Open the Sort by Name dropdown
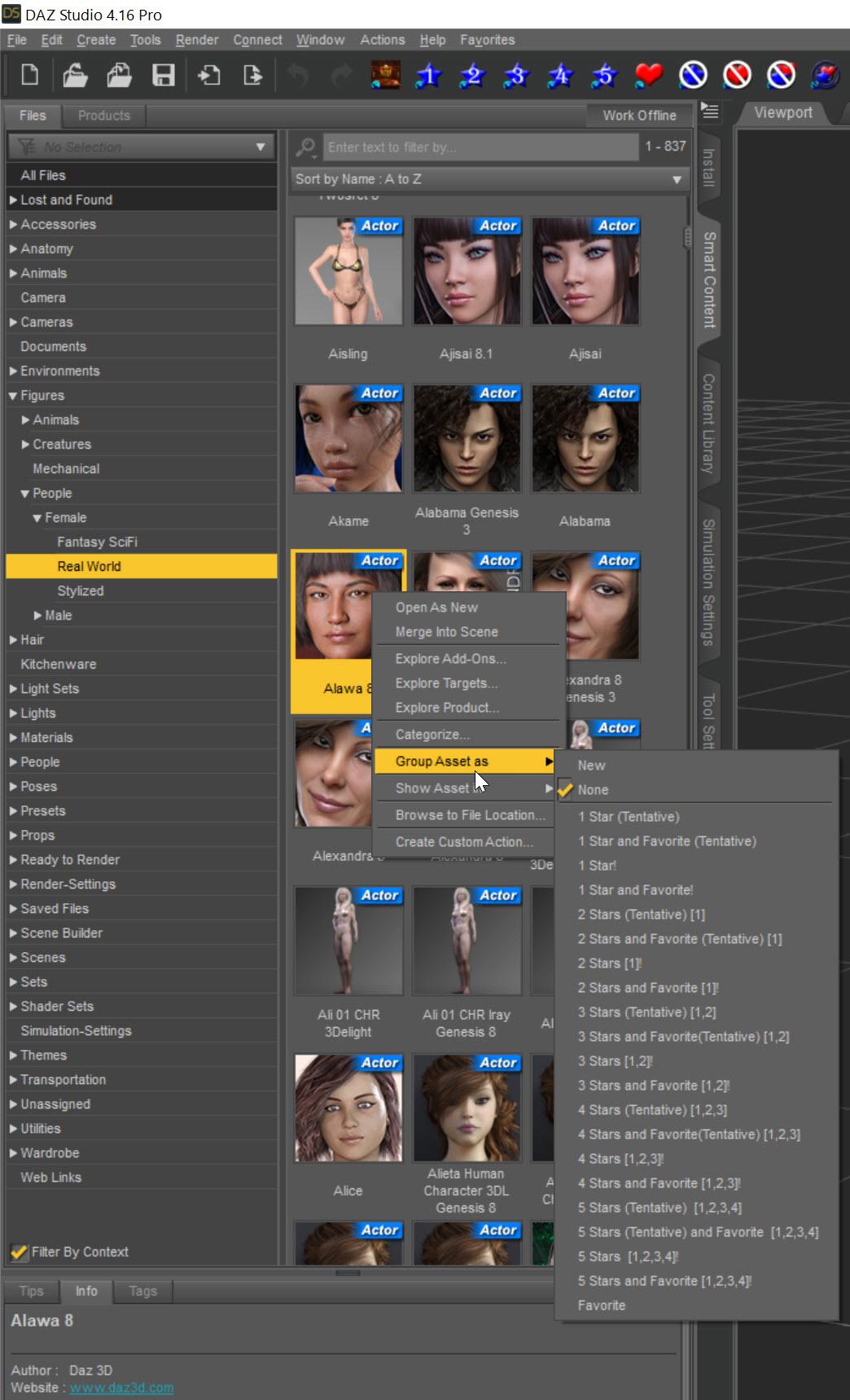850x1400 pixels. 490,179
